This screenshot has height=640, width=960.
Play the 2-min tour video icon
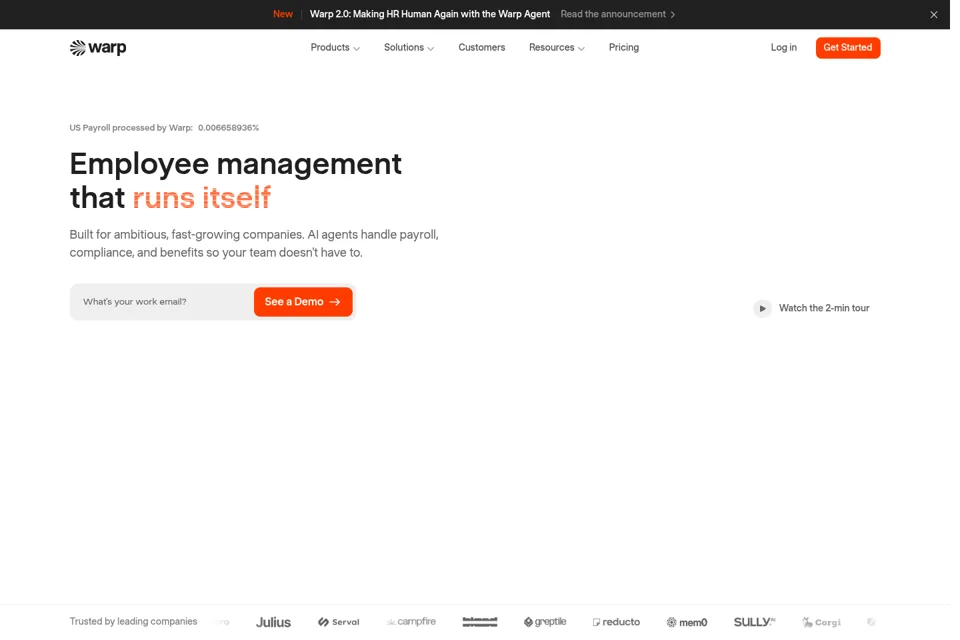pos(762,309)
